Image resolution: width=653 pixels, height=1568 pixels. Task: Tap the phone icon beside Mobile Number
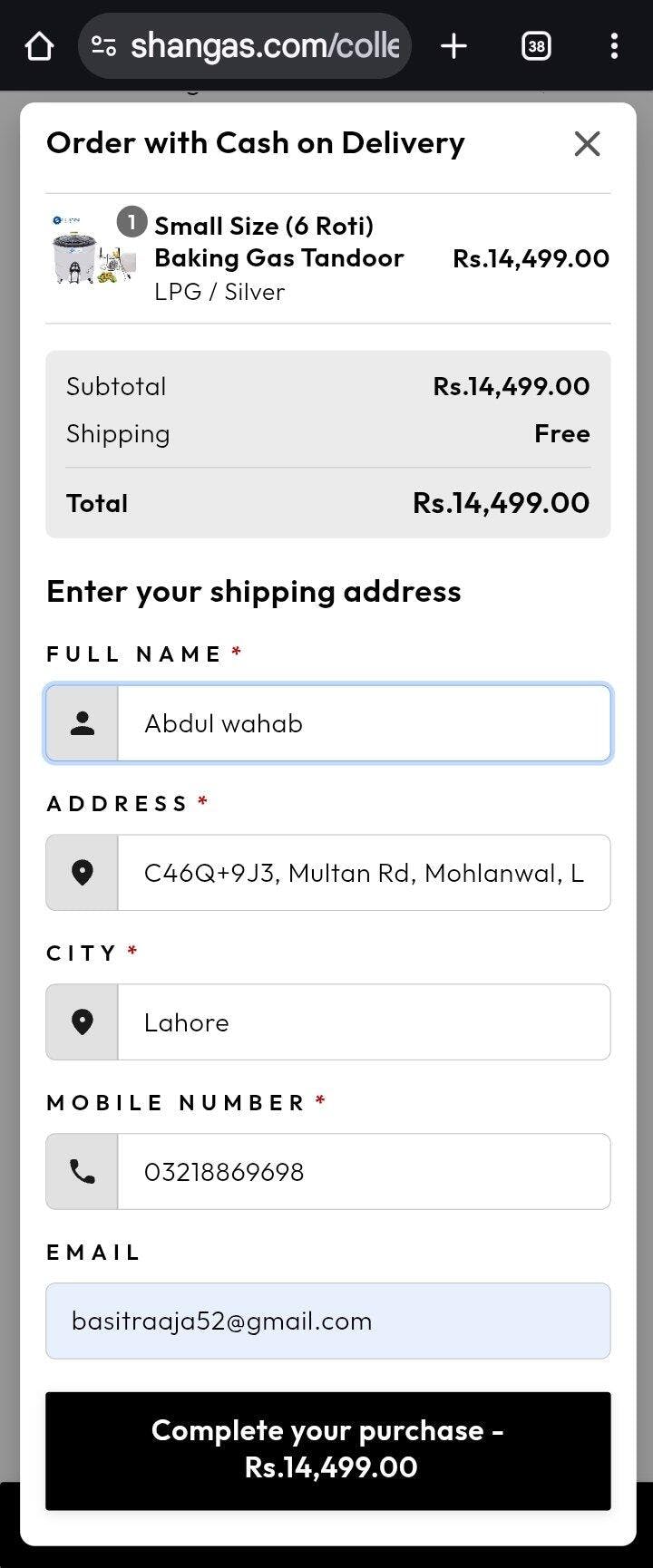pyautogui.click(x=83, y=1172)
